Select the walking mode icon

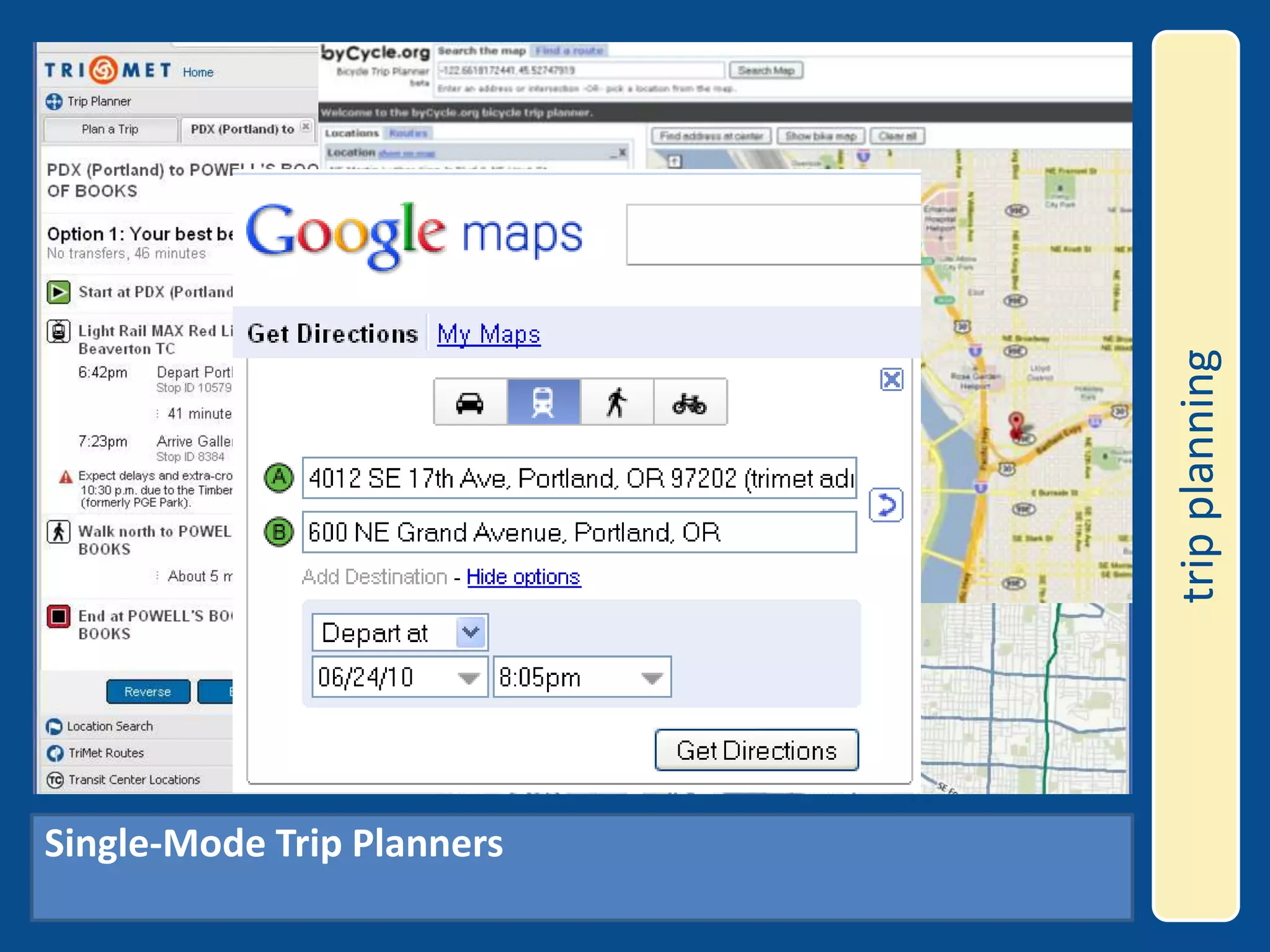(x=616, y=403)
